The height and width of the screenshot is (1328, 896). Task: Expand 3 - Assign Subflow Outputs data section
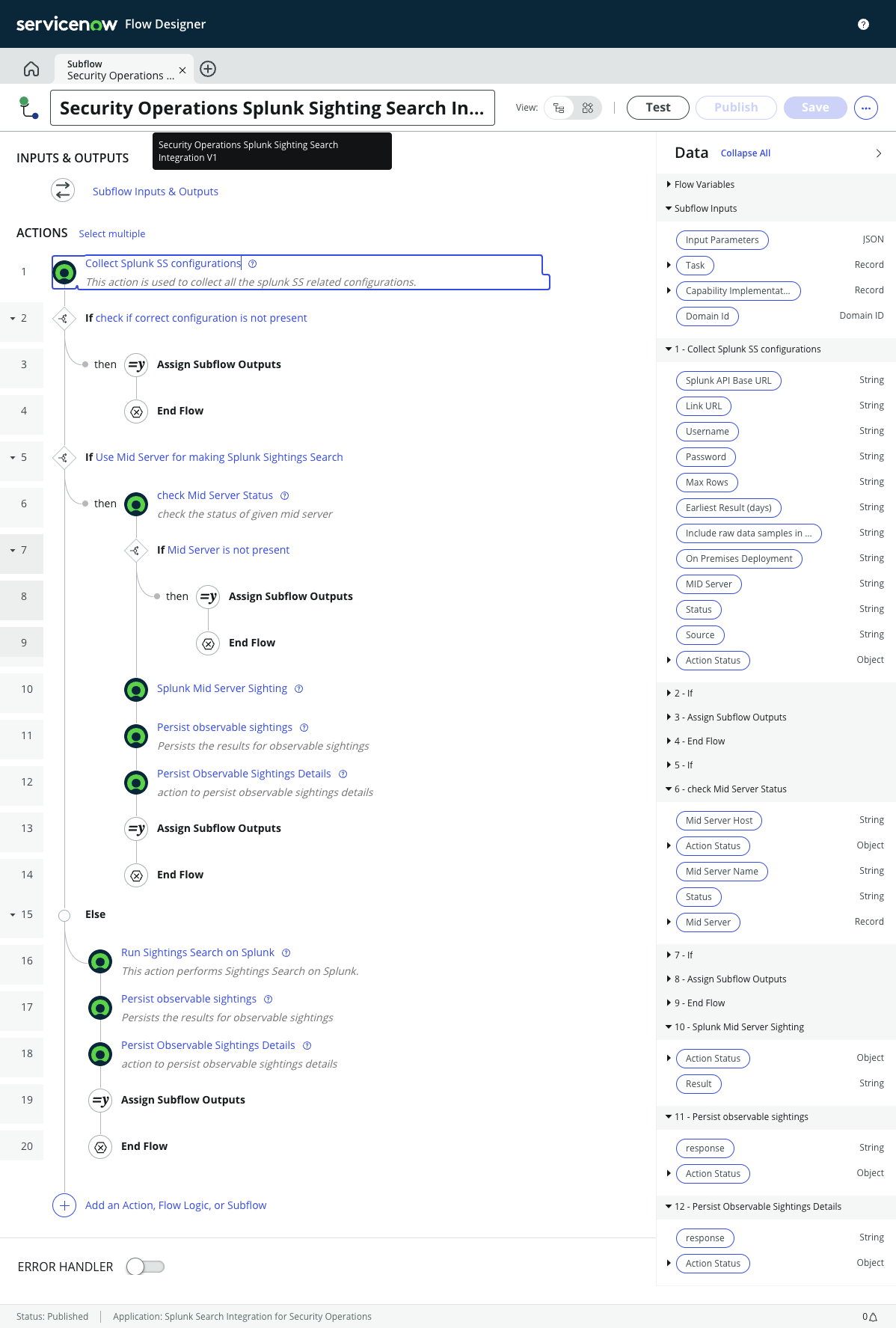pyautogui.click(x=669, y=717)
